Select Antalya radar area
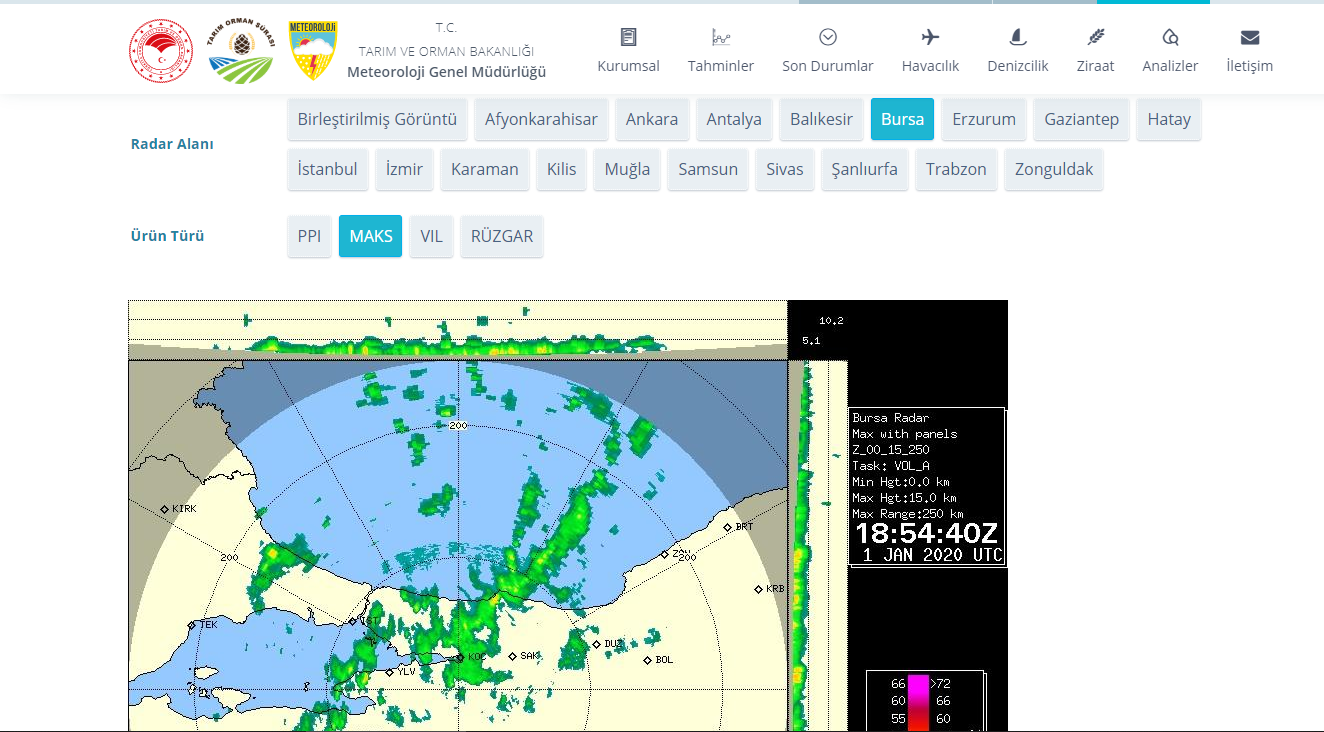 pyautogui.click(x=734, y=119)
